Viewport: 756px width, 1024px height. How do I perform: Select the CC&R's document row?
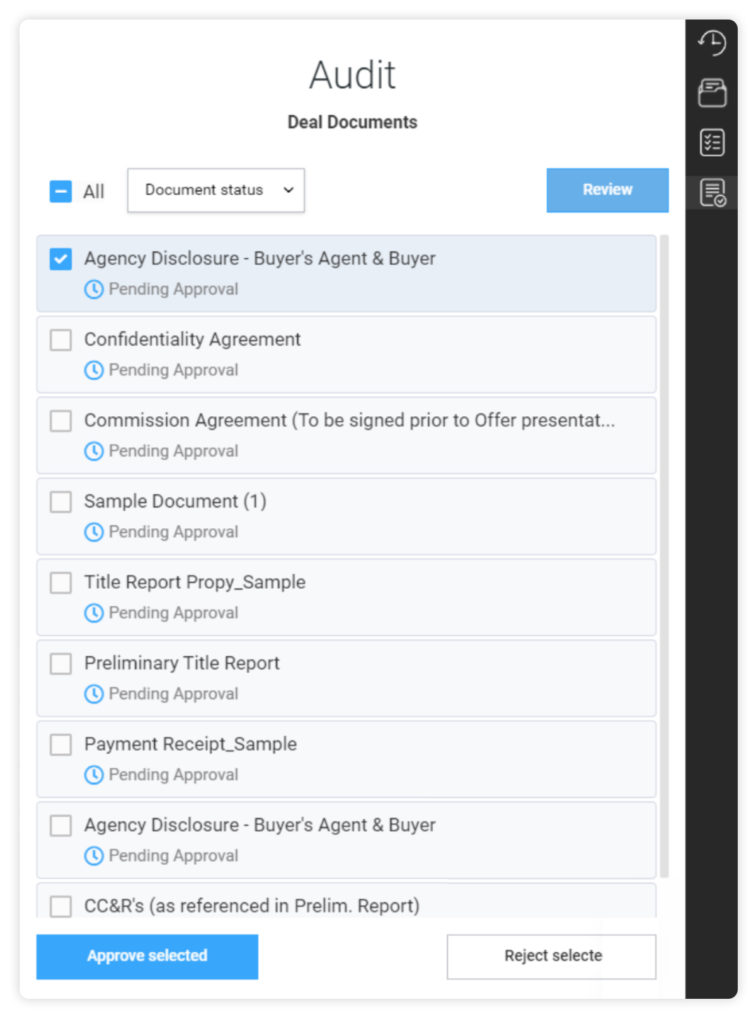coord(348,904)
